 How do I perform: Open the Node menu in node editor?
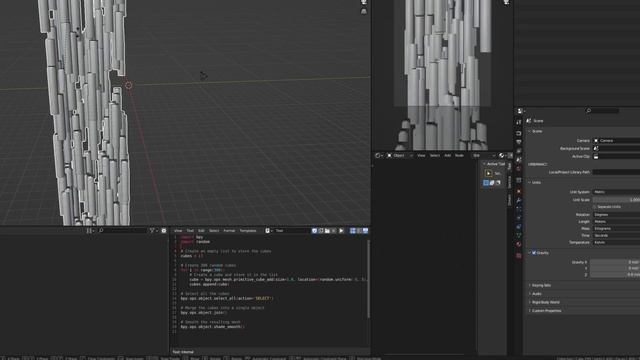coord(459,156)
